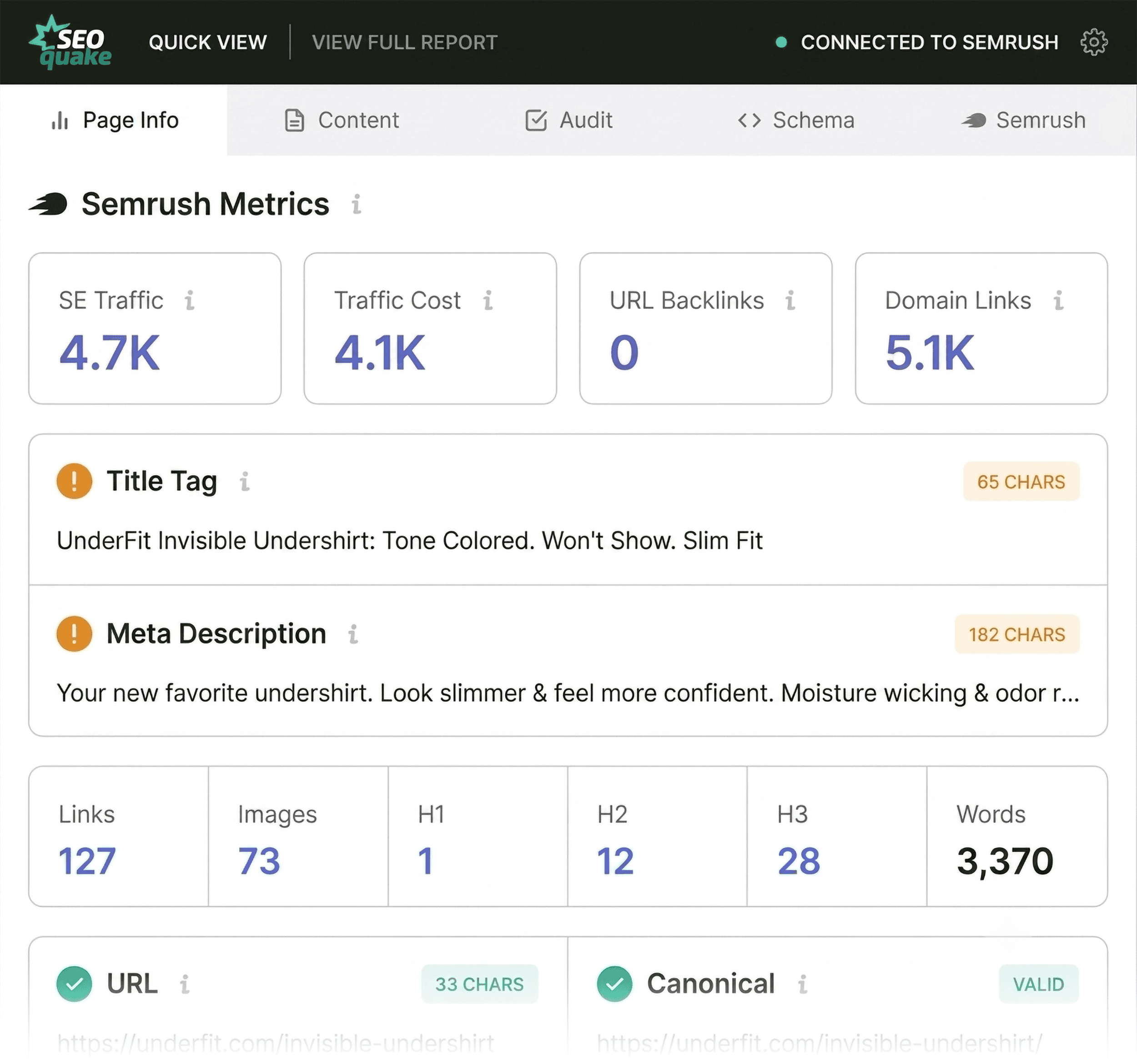Viewport: 1137px width, 1064px height.
Task: Open the Audit tab
Action: click(568, 120)
